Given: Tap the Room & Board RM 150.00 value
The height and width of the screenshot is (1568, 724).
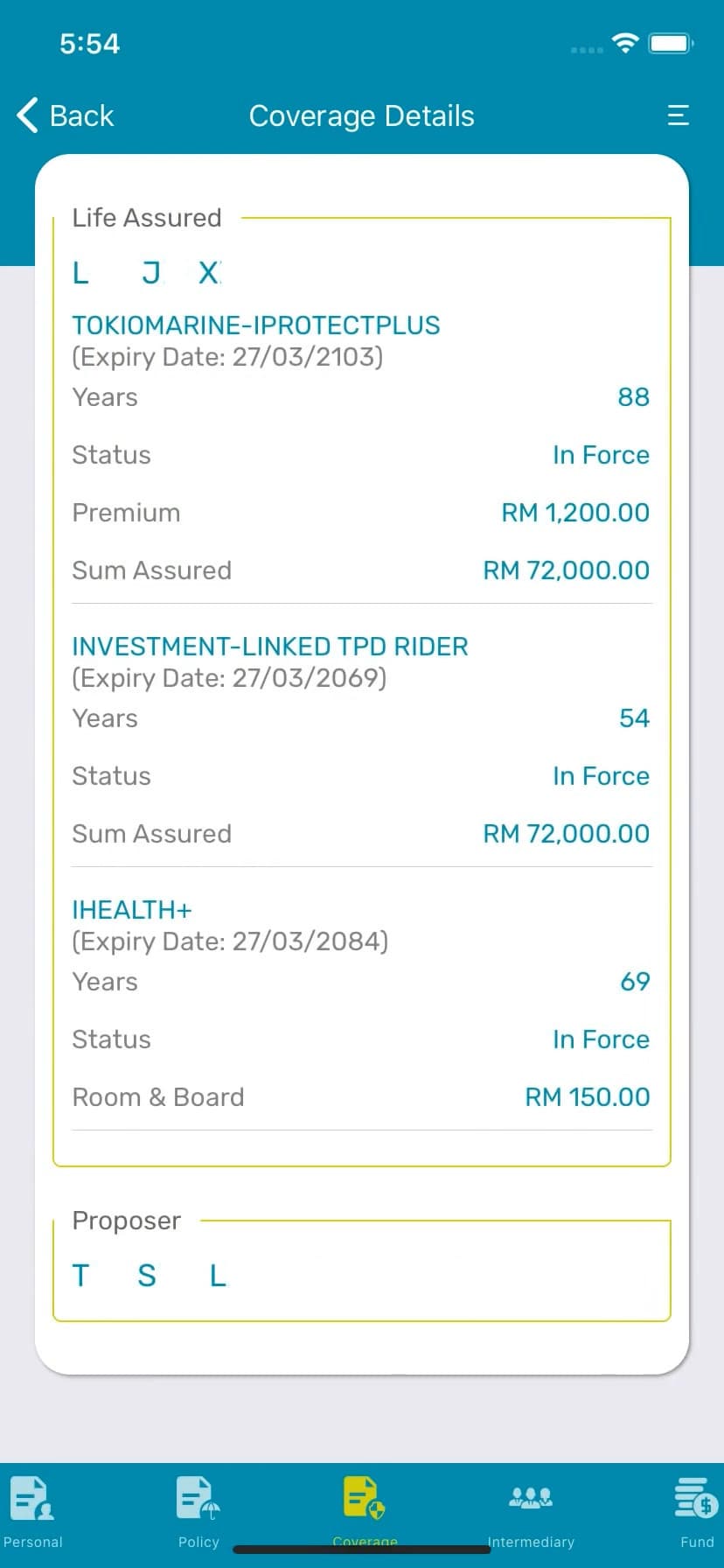Looking at the screenshot, I should pyautogui.click(x=587, y=1097).
